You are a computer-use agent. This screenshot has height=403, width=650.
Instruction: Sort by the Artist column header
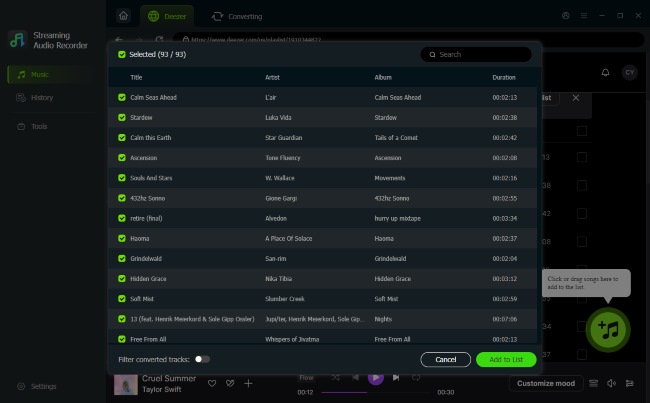(x=272, y=78)
